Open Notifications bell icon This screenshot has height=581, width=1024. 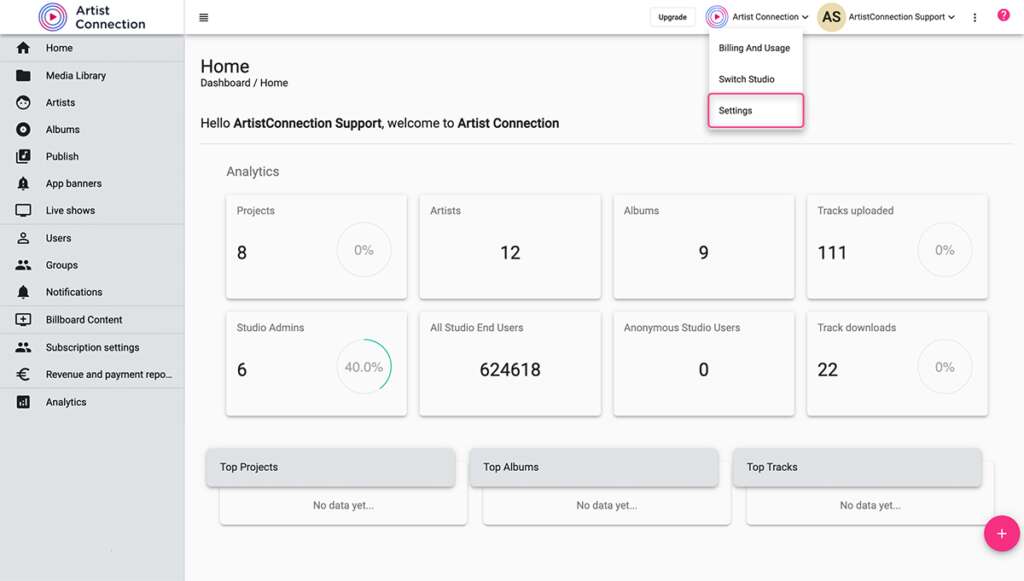point(23,292)
